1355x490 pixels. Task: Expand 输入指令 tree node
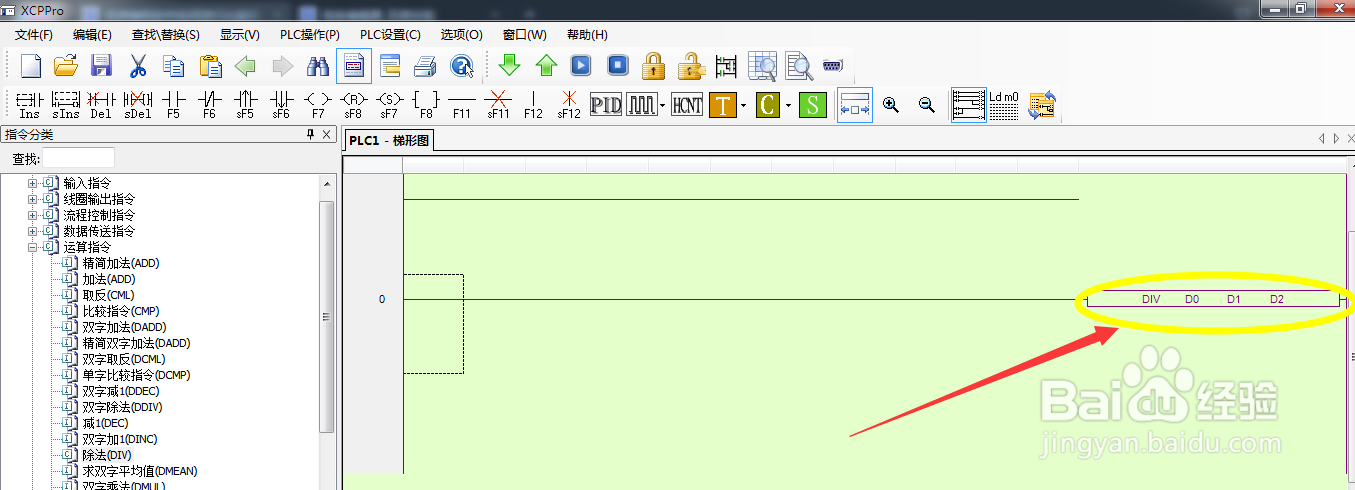[x=32, y=183]
